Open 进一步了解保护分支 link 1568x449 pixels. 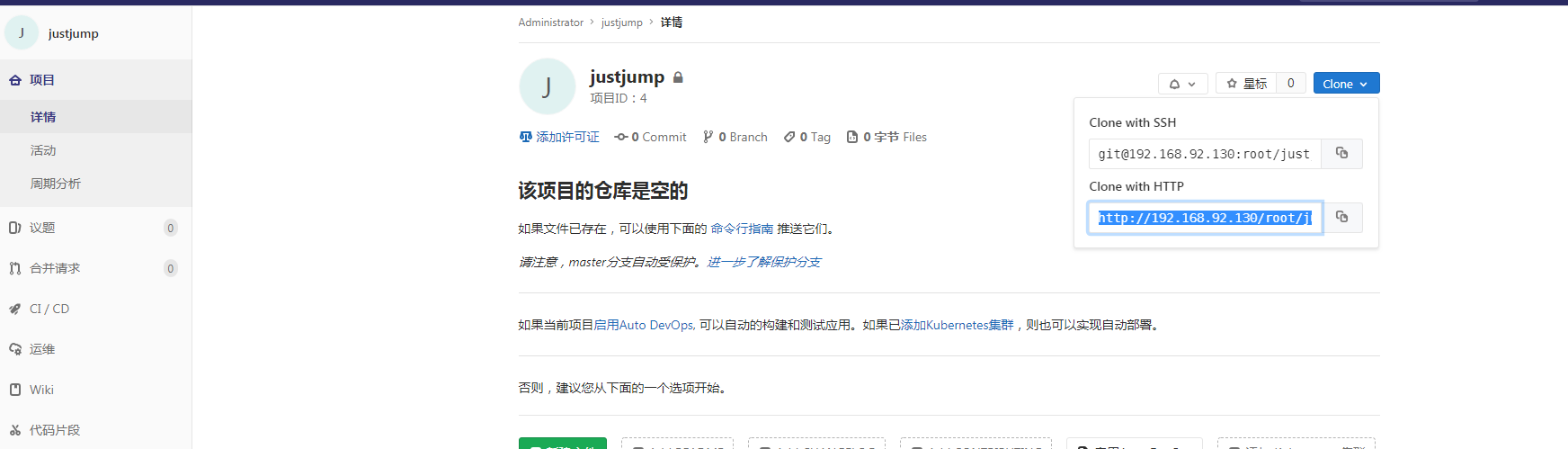coord(763,262)
